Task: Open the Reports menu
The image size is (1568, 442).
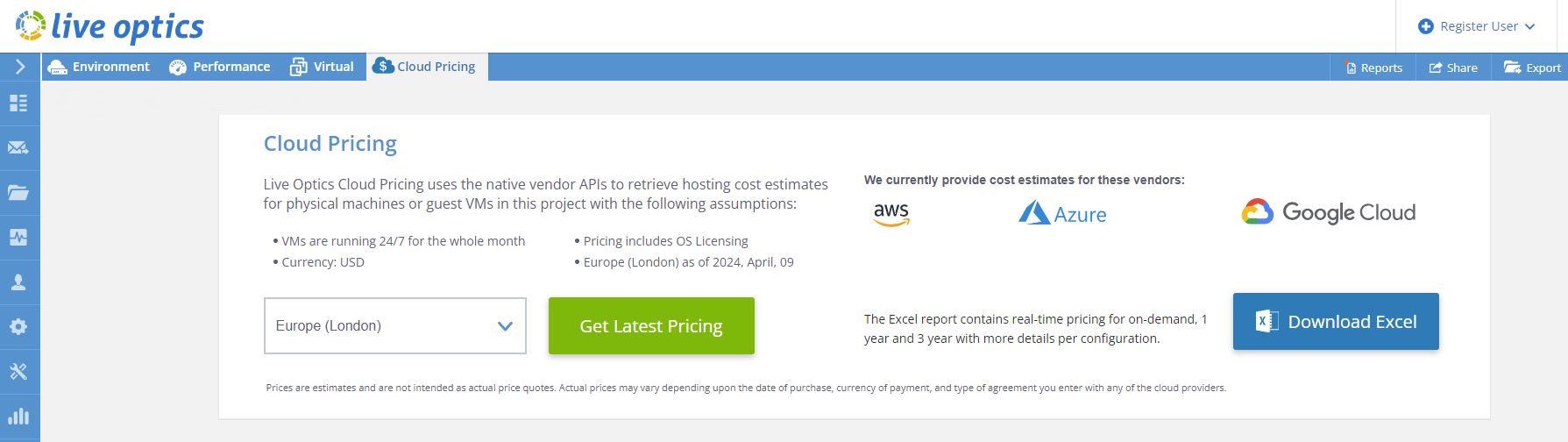Action: [1373, 68]
